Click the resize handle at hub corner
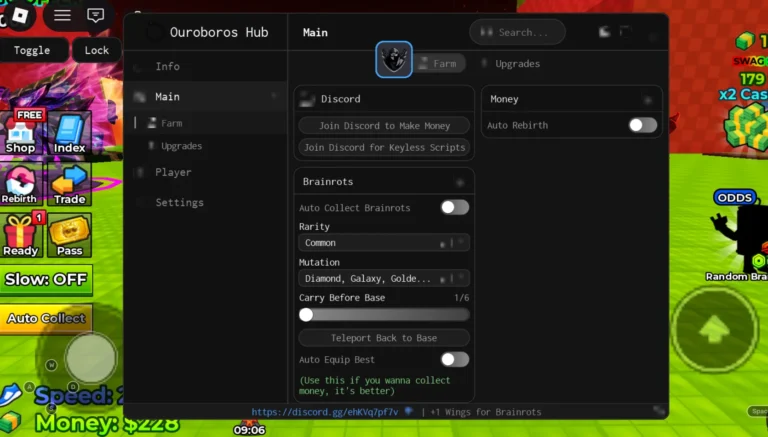 pos(659,411)
